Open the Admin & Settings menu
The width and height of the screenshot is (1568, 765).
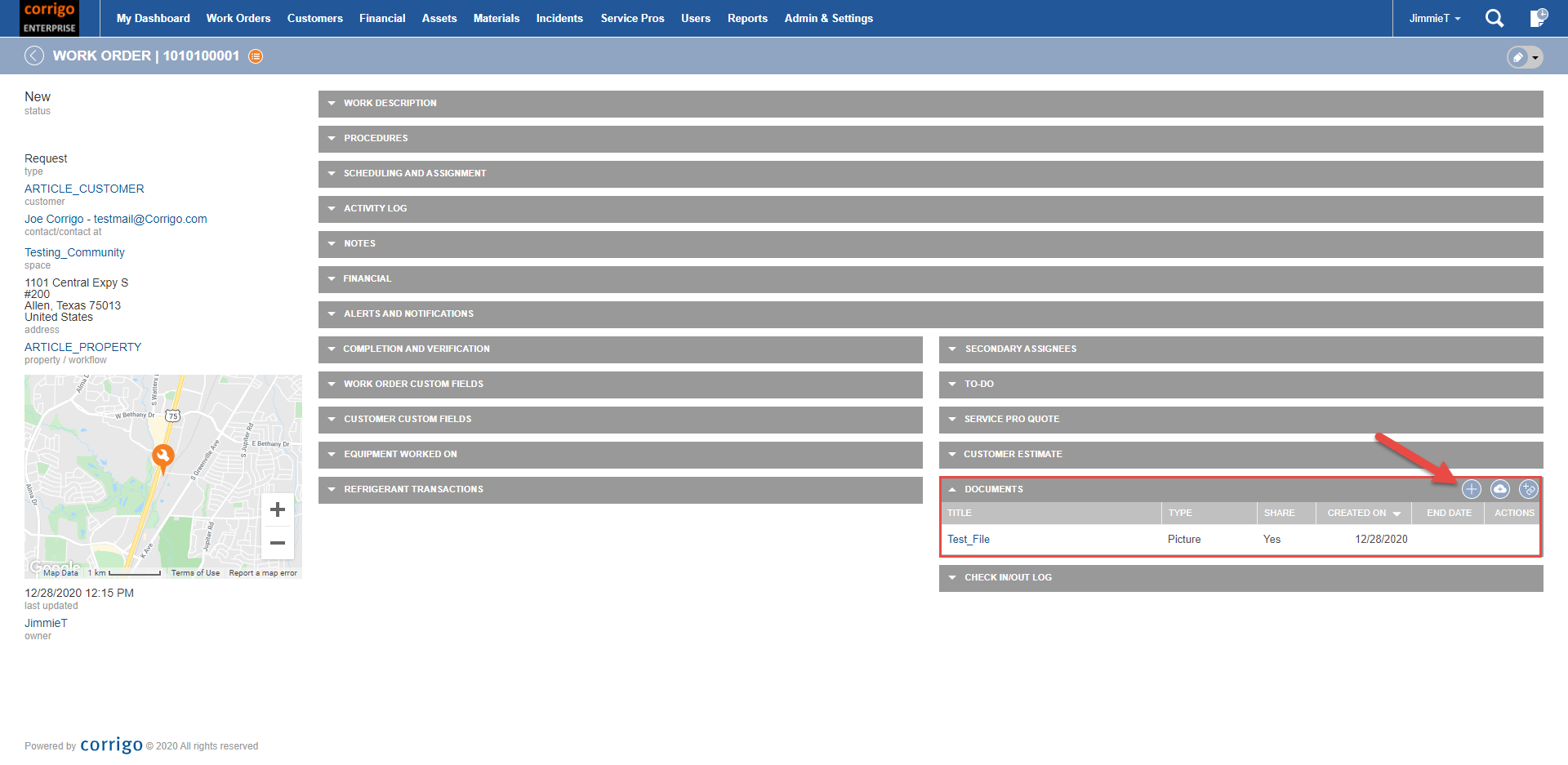(829, 18)
